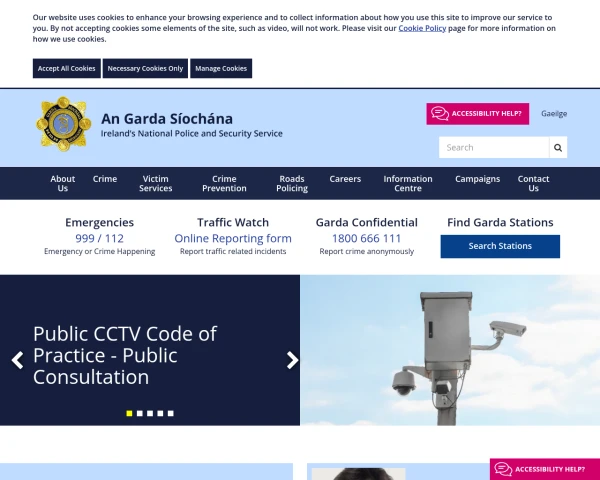This screenshot has width=600, height=480.
Task: Go to previous carousel slide arrow
Action: 17,360
